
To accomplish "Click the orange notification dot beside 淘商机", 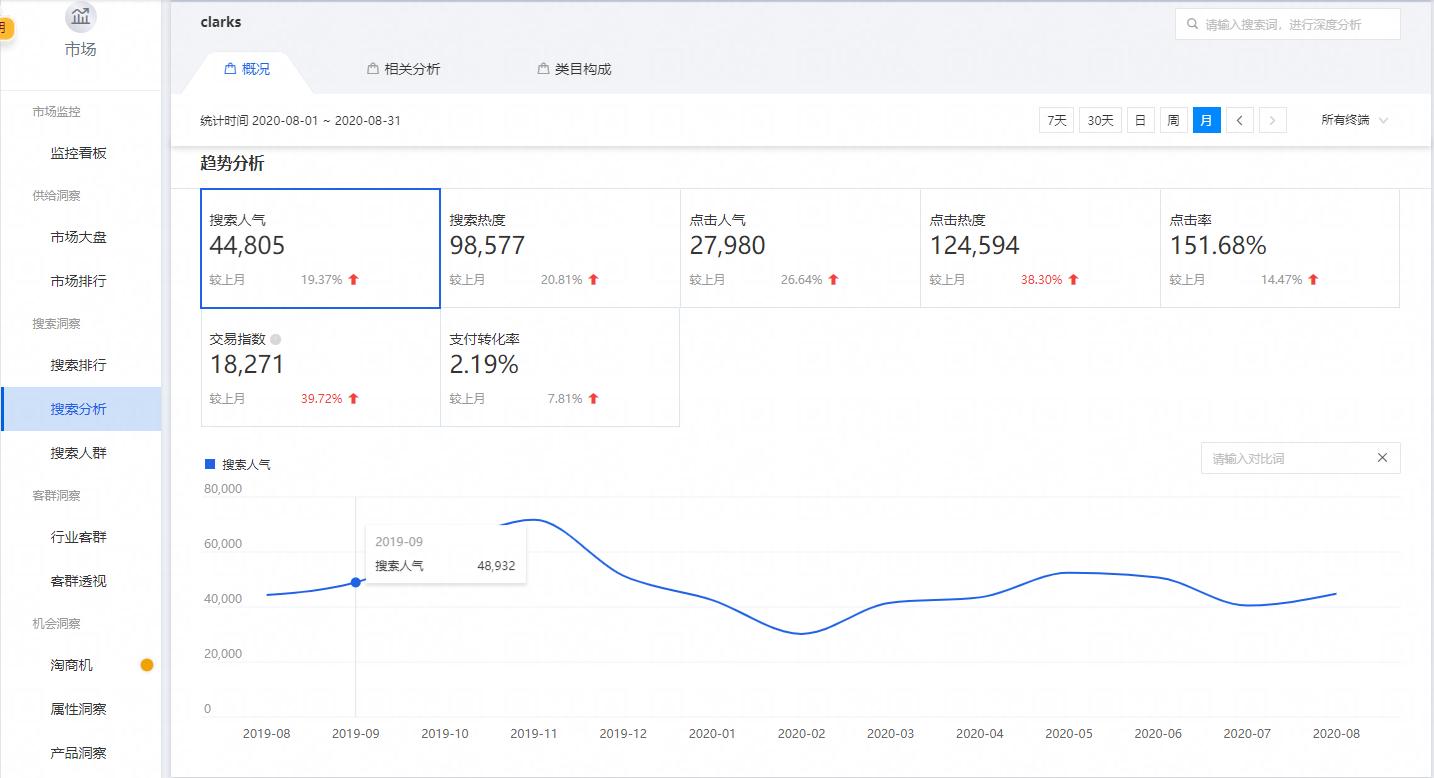I will coord(147,664).
